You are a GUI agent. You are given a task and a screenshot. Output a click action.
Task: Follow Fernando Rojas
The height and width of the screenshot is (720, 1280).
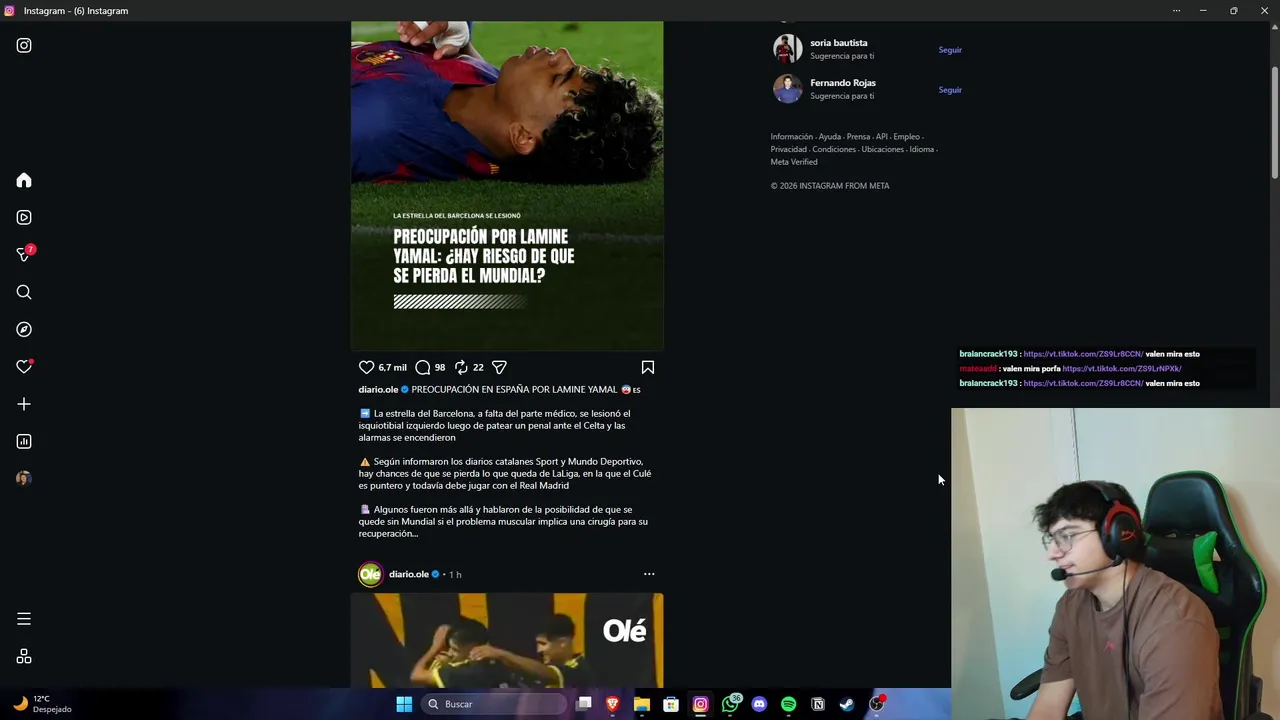[950, 90]
